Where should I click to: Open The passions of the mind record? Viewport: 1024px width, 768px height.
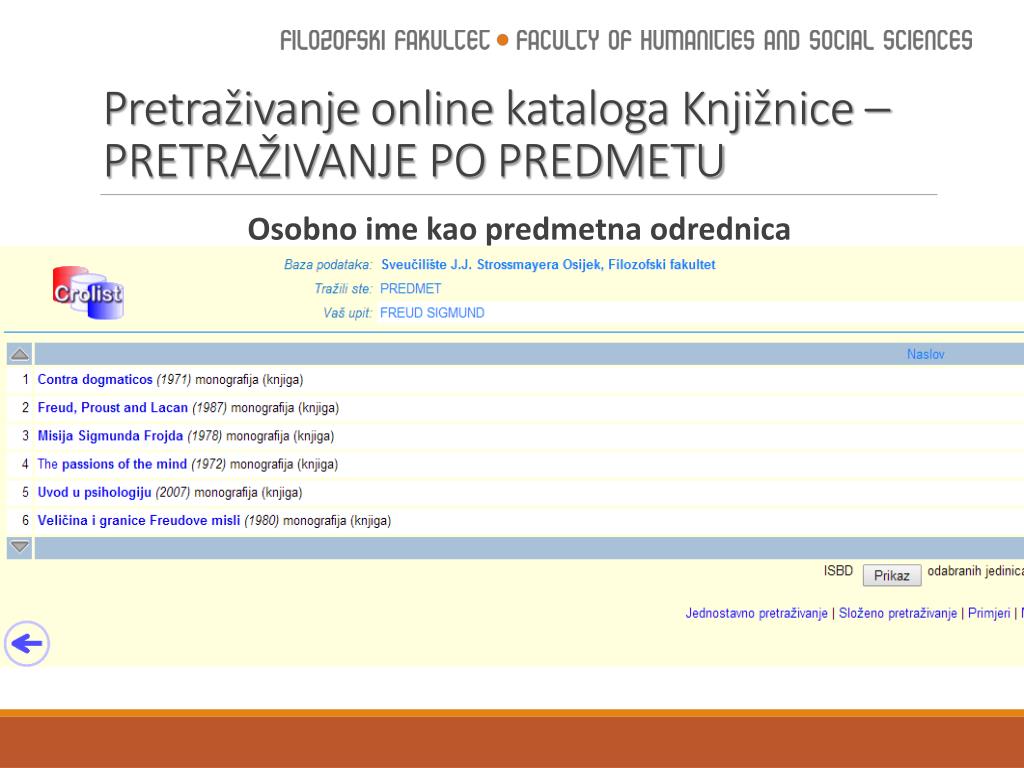[x=112, y=464]
